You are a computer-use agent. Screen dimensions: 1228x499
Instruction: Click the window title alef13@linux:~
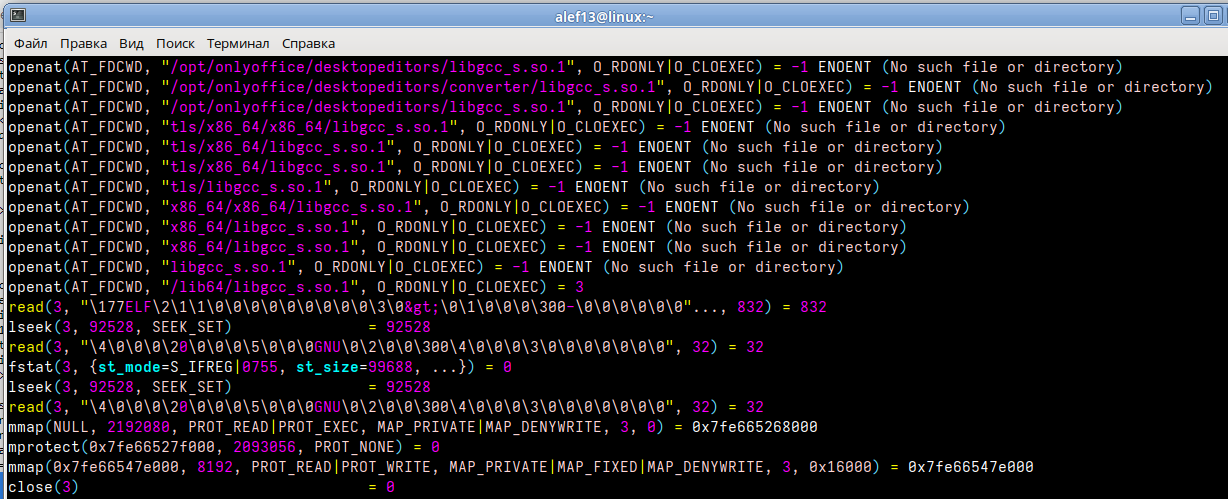pos(604,17)
